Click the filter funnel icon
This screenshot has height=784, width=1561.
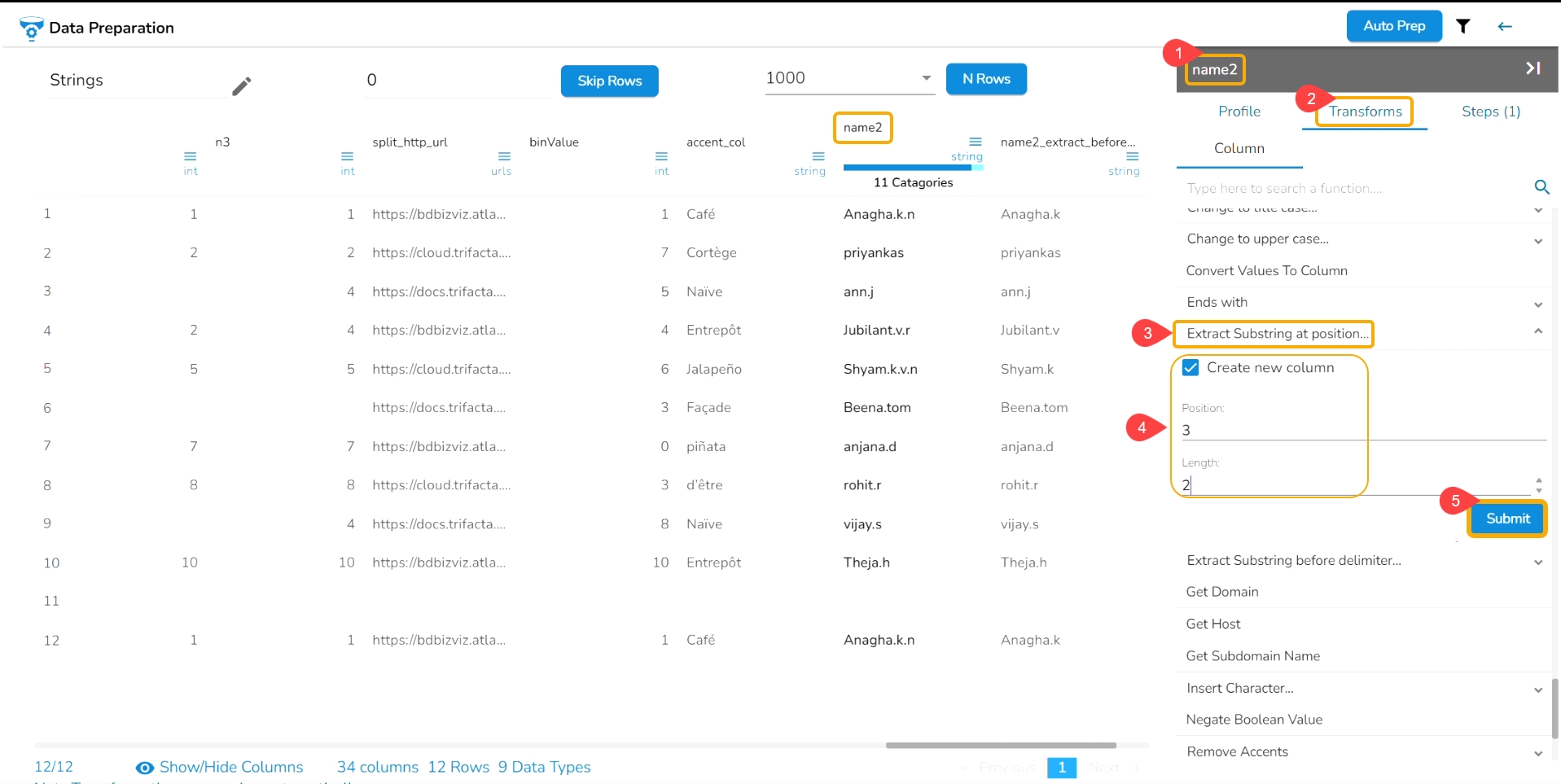coord(1463,26)
